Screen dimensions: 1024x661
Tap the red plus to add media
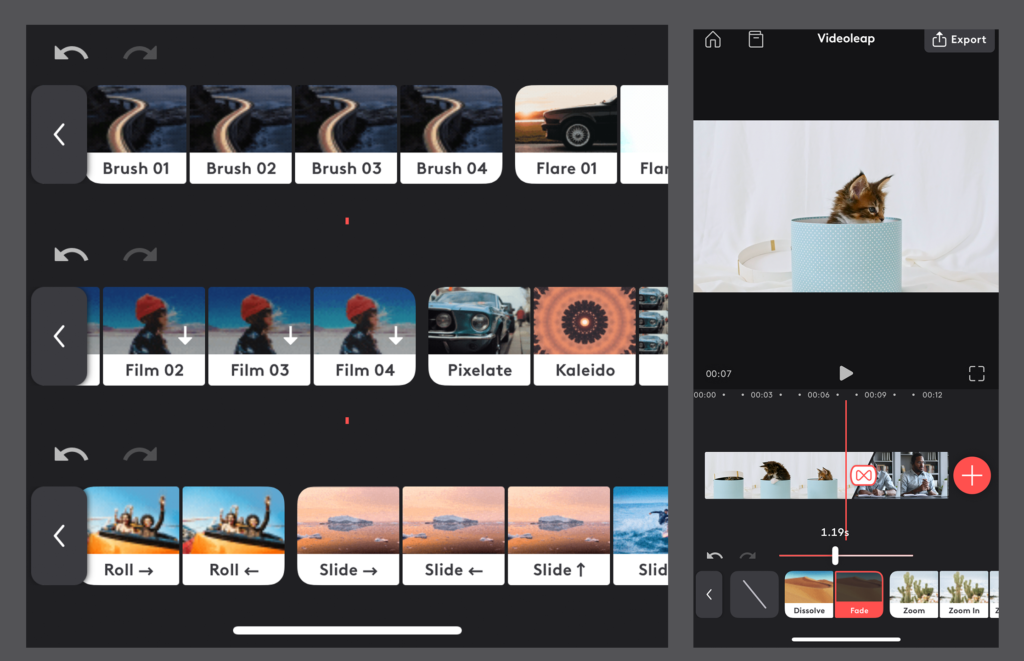972,475
